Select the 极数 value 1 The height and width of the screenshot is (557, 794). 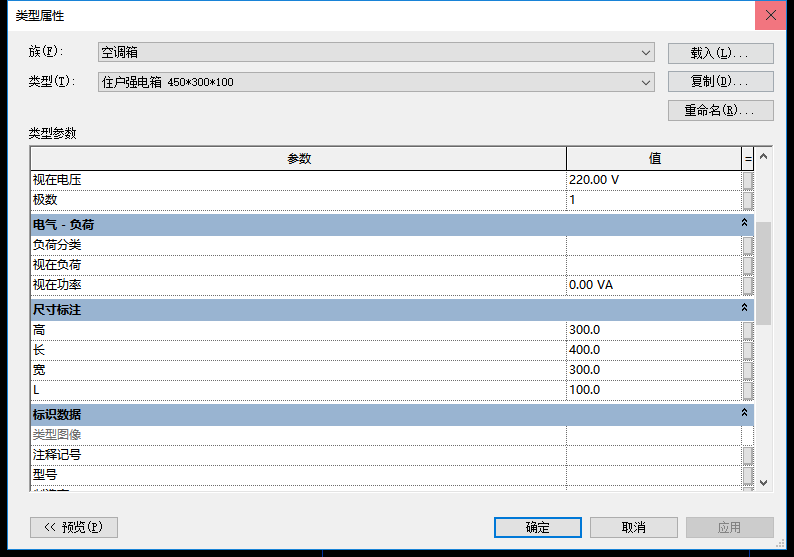pos(654,201)
